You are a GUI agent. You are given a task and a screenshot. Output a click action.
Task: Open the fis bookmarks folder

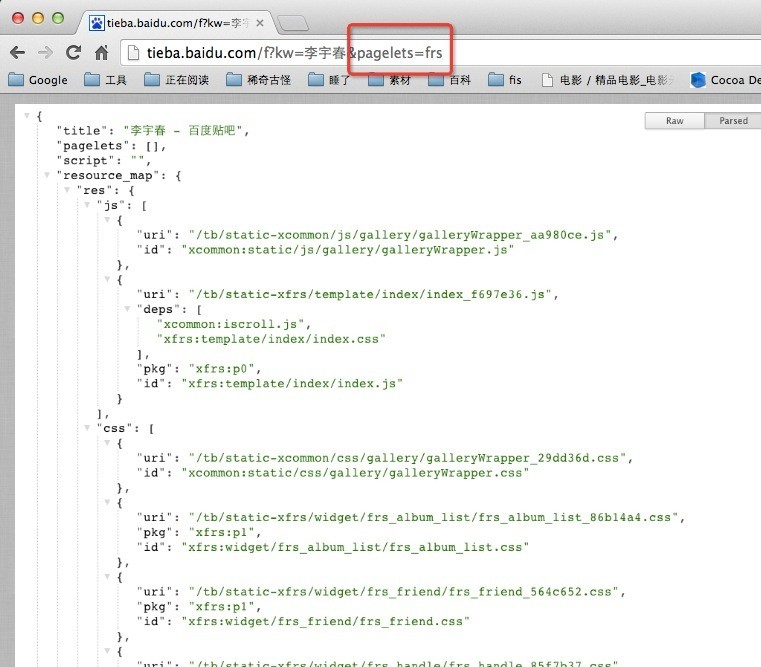pyautogui.click(x=505, y=80)
